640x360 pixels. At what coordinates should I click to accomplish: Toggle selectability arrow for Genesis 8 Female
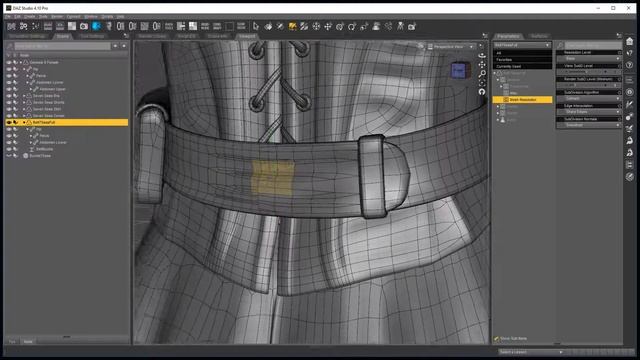[16, 62]
